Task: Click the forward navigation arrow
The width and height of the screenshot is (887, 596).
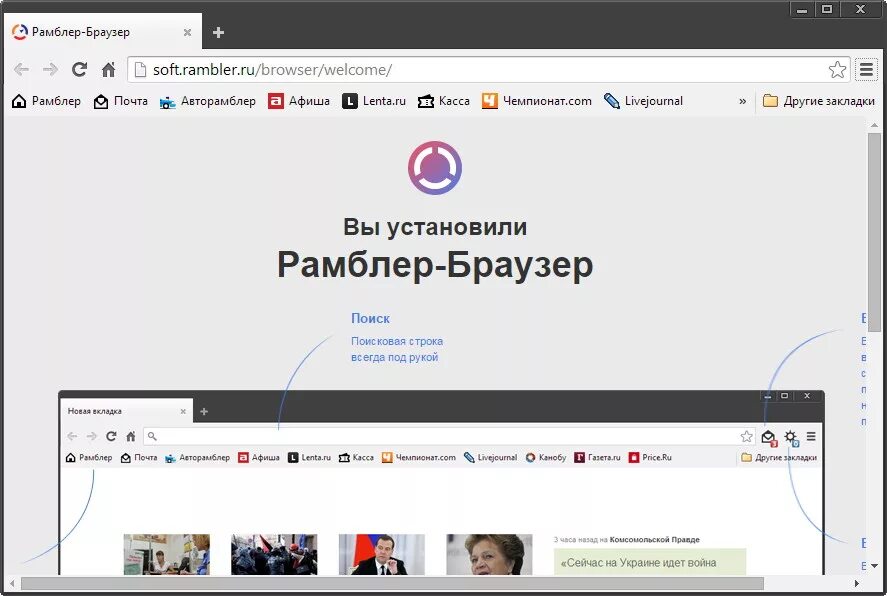Action: (x=50, y=70)
